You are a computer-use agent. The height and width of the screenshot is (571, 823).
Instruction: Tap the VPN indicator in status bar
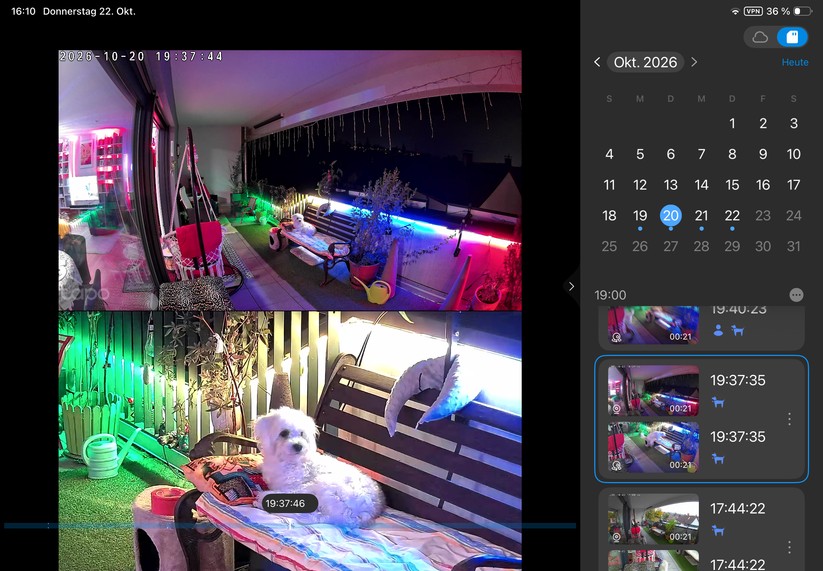[753, 11]
